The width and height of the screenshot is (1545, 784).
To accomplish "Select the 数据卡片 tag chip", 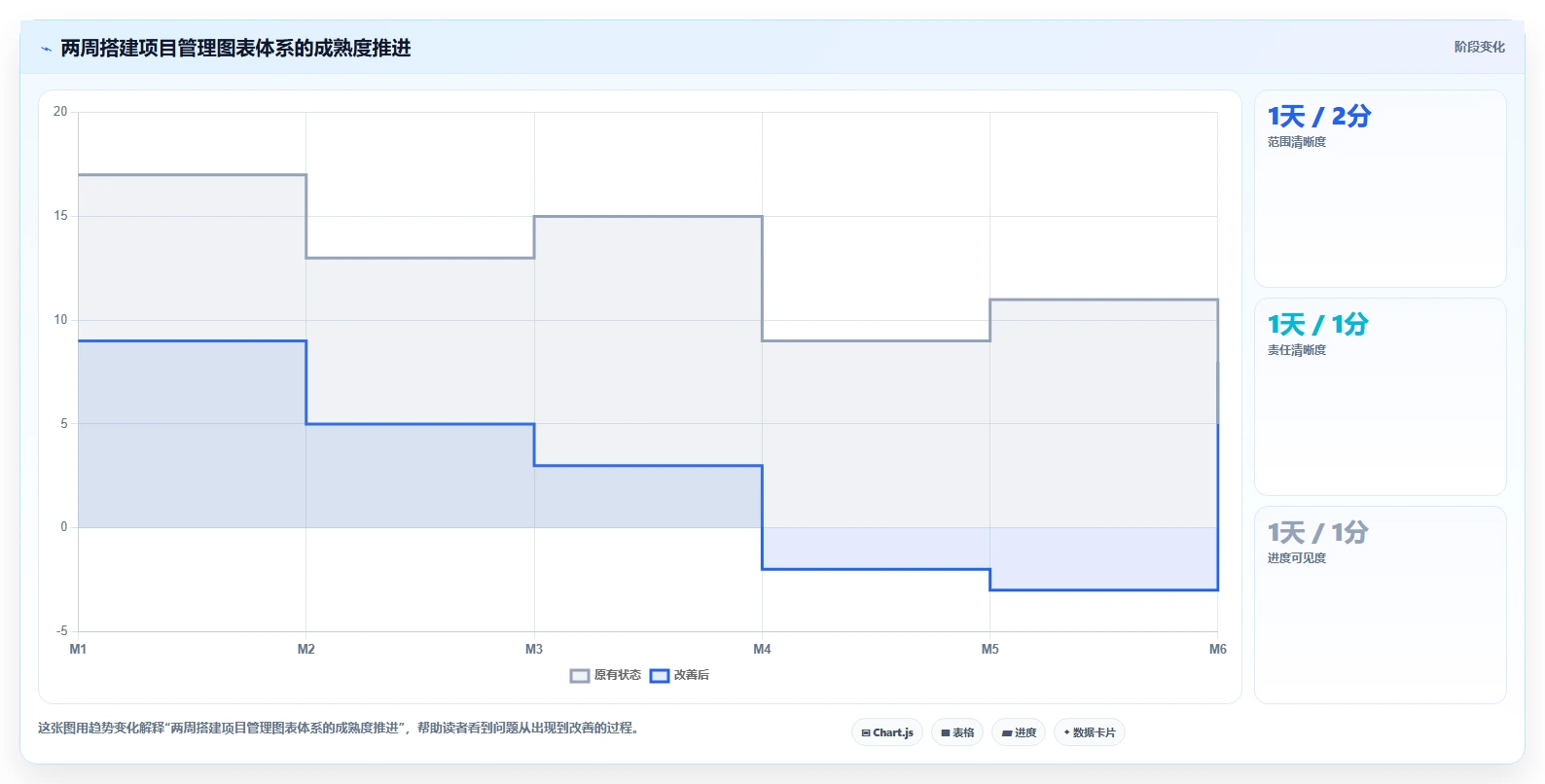I will coord(1090,732).
